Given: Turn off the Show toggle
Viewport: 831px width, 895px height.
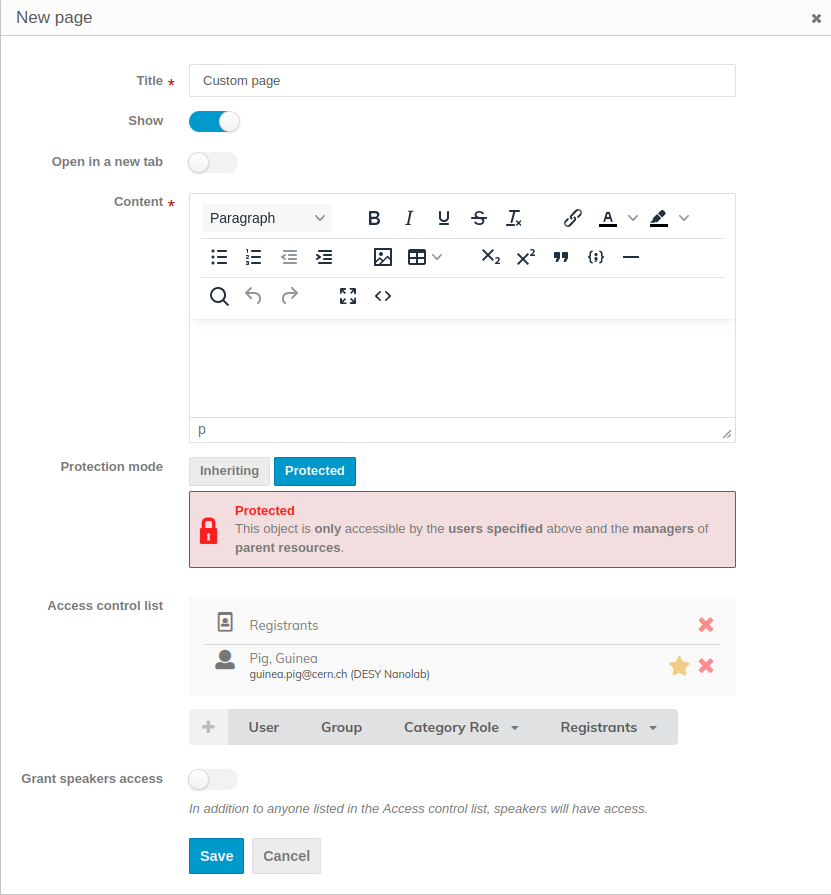Looking at the screenshot, I should (214, 122).
